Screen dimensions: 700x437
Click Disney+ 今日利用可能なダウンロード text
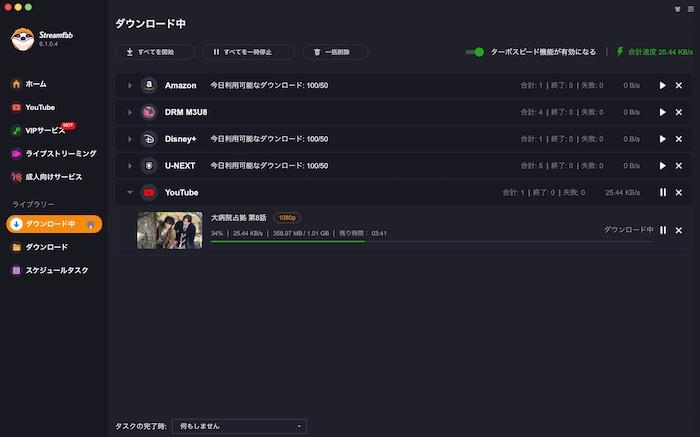point(269,139)
